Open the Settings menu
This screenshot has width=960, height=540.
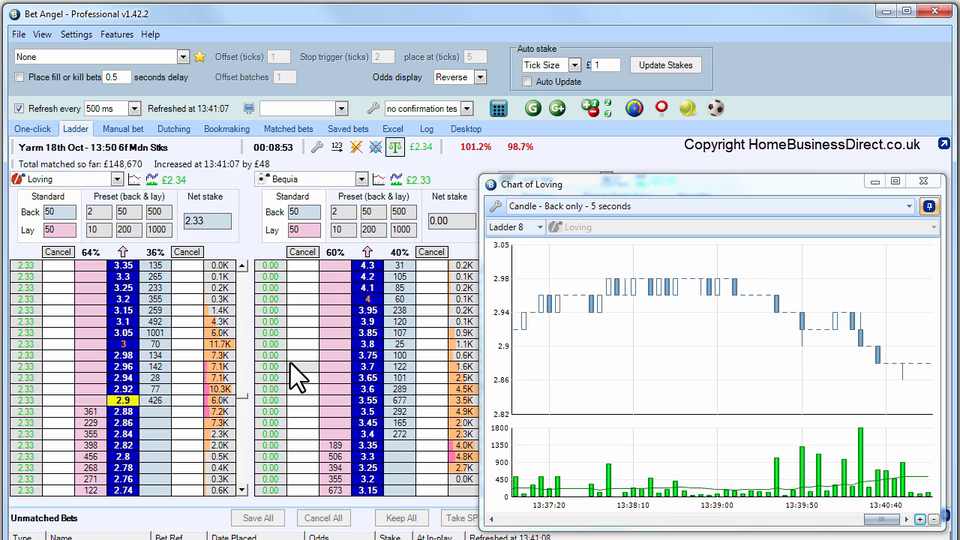coord(76,34)
